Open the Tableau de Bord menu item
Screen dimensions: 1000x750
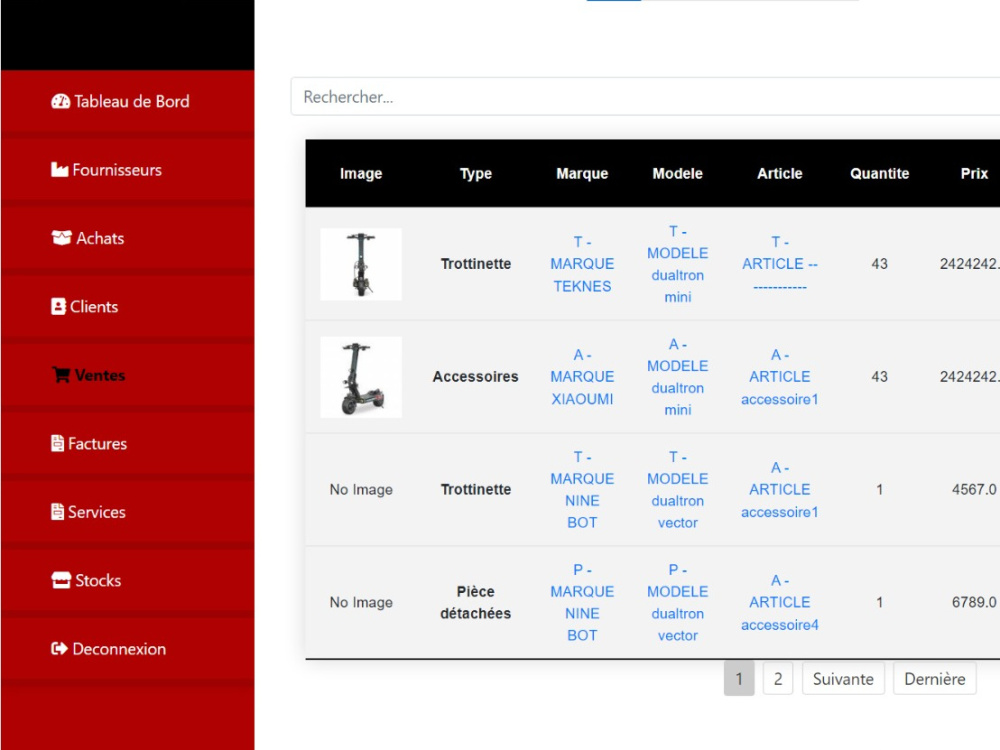click(128, 101)
